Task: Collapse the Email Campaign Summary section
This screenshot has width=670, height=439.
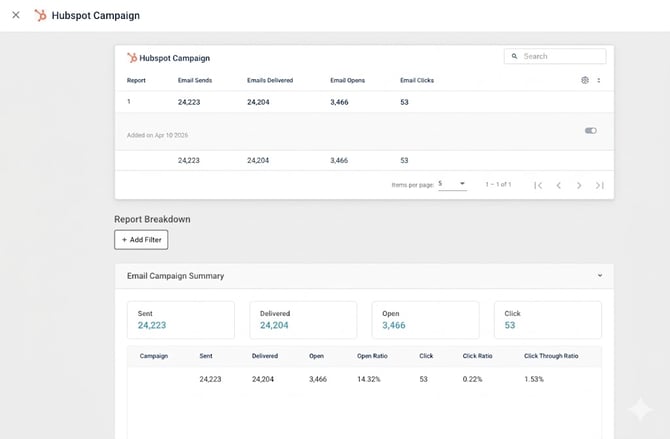Action: coord(600,276)
